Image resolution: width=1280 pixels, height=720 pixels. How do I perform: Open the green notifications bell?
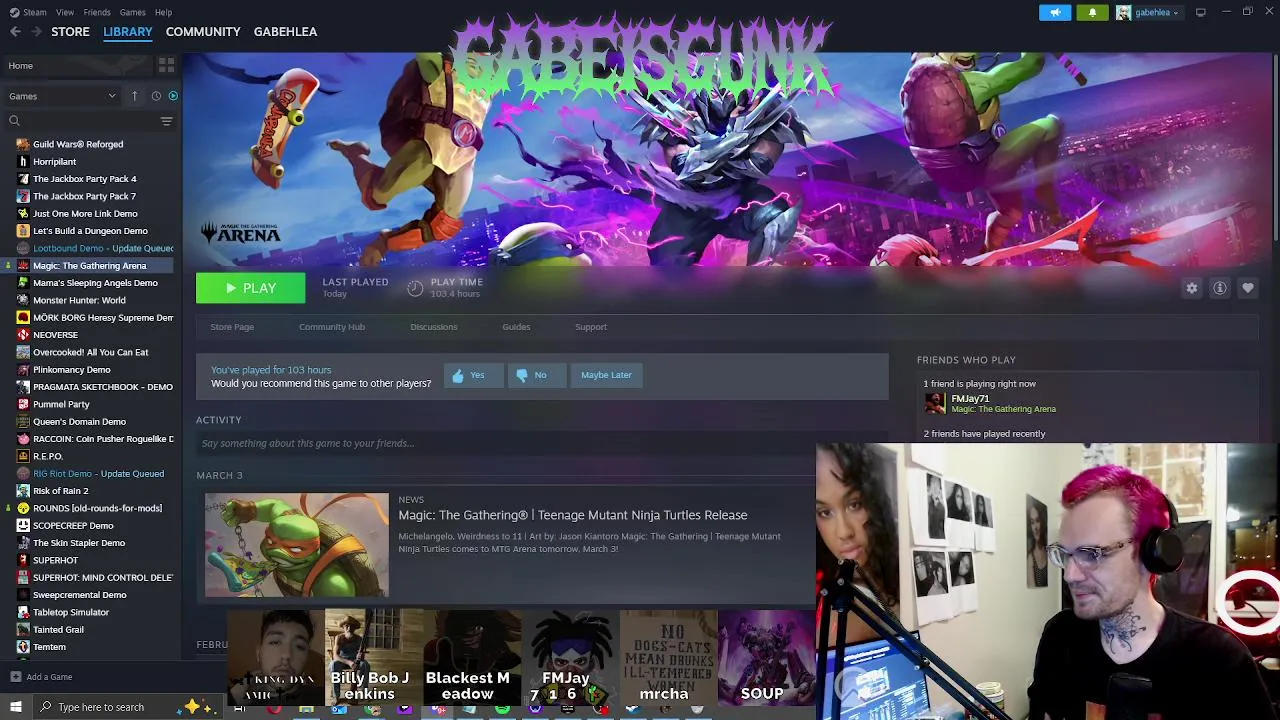point(1092,12)
